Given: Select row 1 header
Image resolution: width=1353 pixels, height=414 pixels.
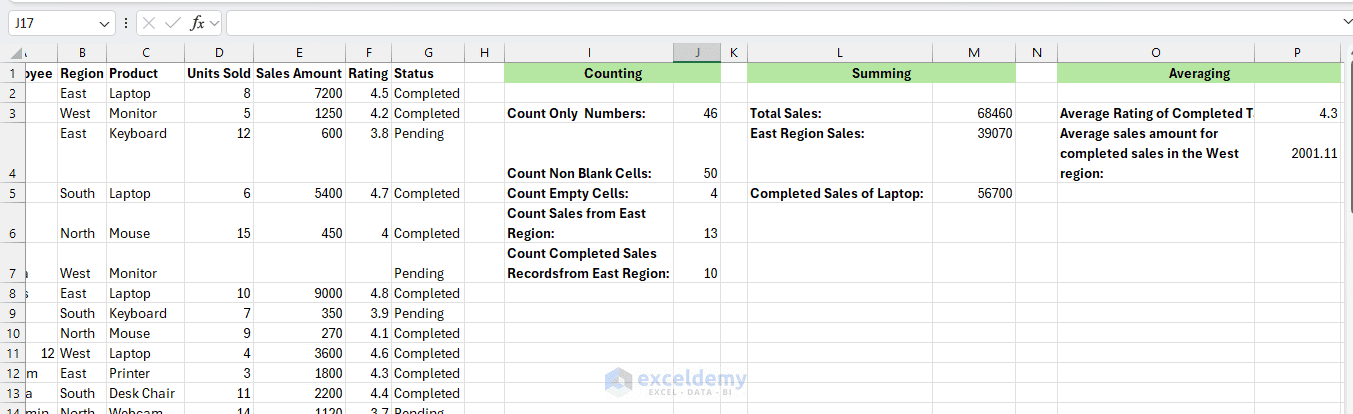Looking at the screenshot, I should point(14,73).
